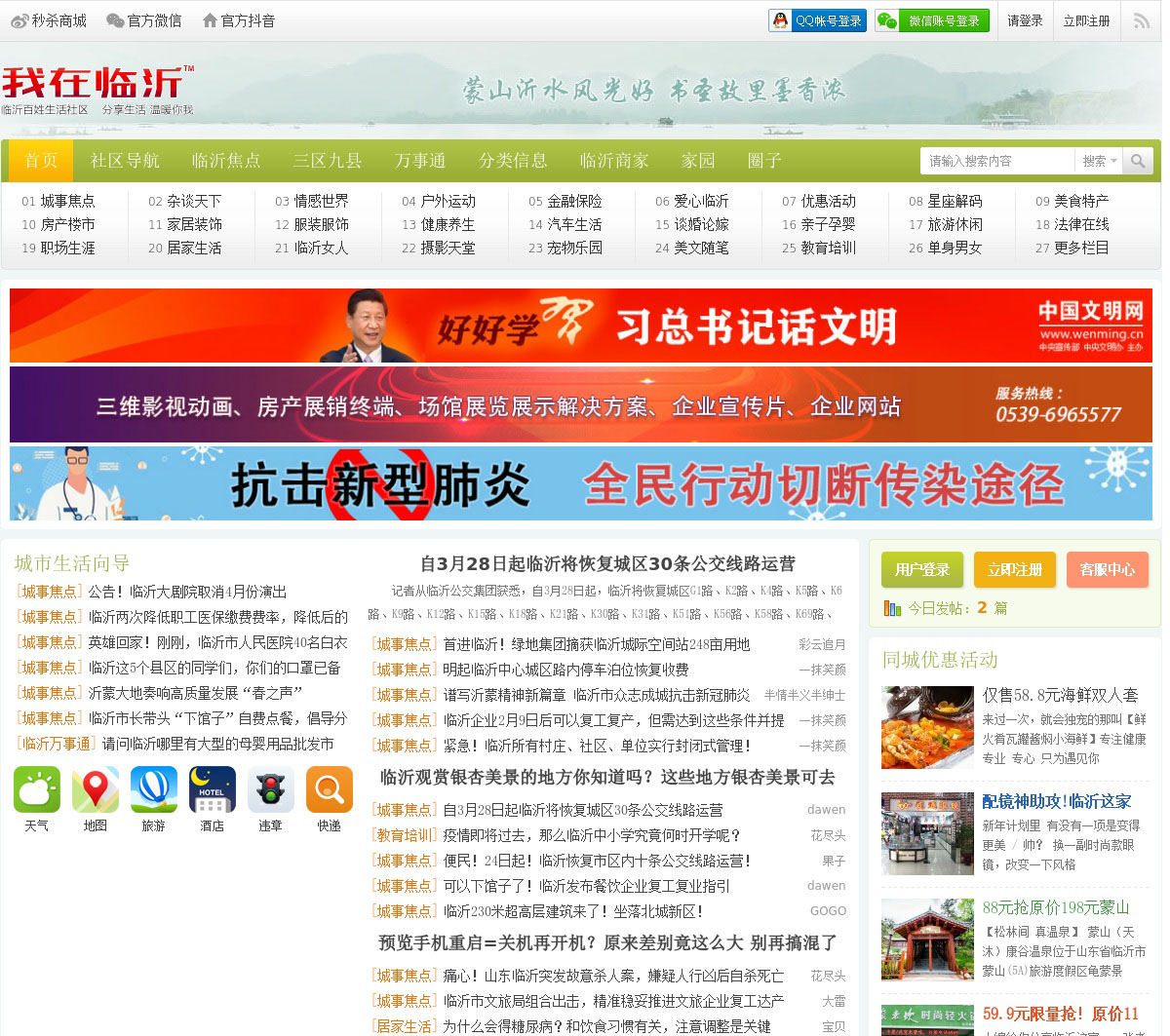Open 秒杀商城 with the Weibo icon
Screen dimensions: 1170x1036
pos(48,20)
